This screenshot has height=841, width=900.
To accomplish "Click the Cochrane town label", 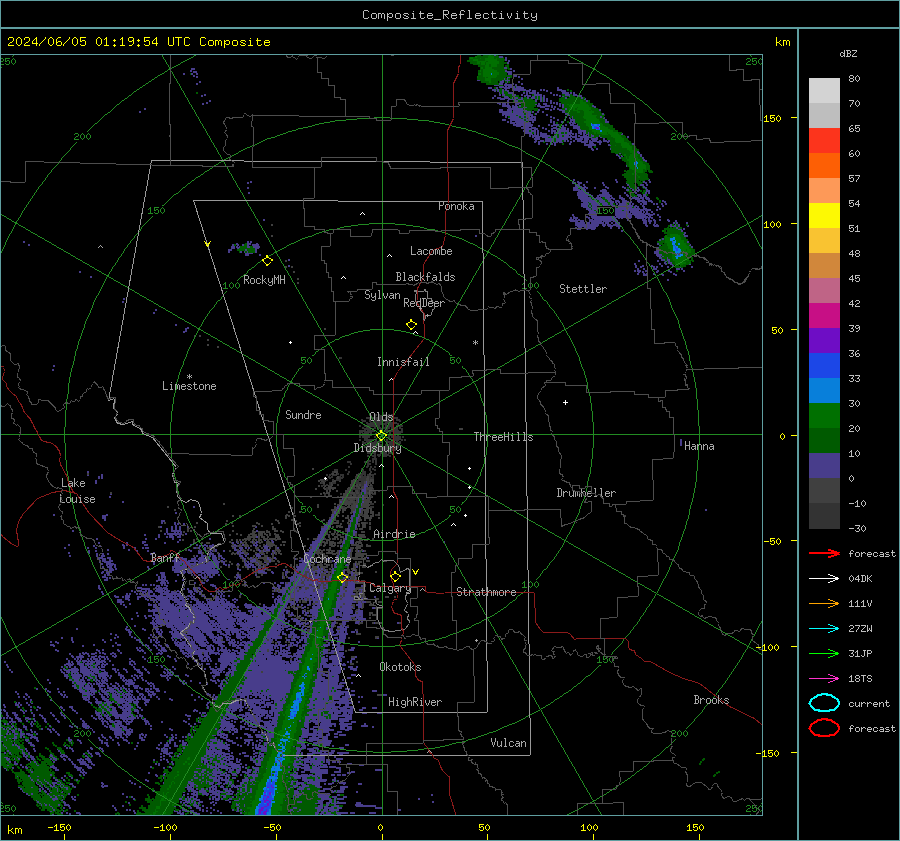I will 327,559.
